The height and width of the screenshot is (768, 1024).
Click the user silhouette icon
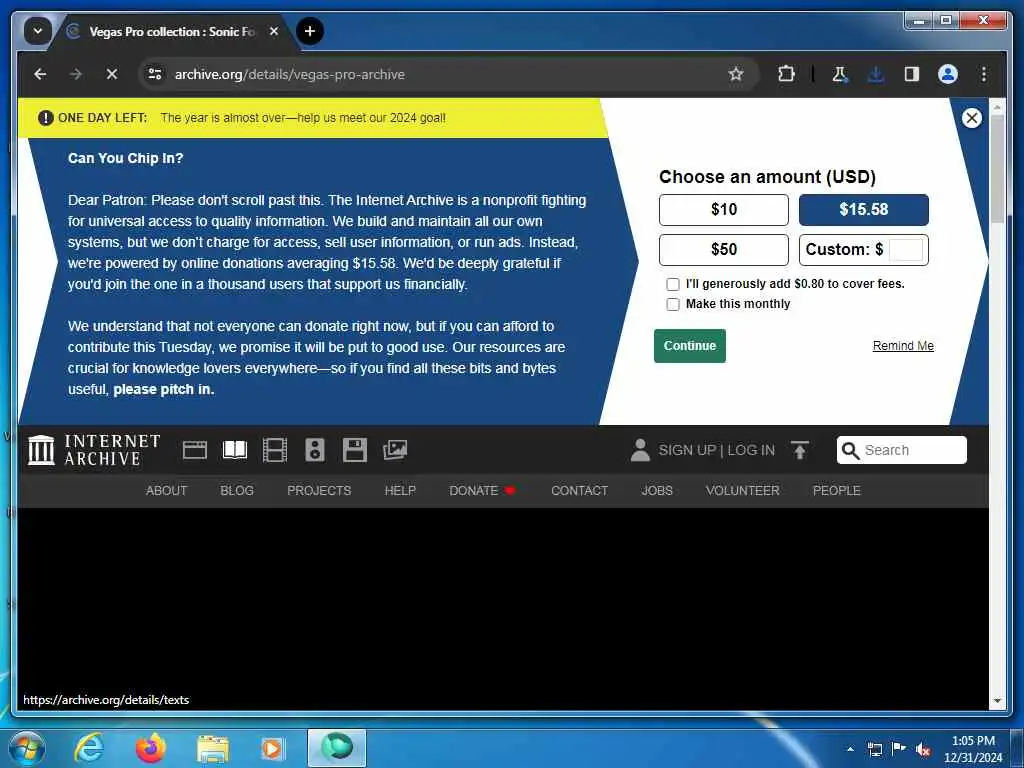[x=640, y=450]
